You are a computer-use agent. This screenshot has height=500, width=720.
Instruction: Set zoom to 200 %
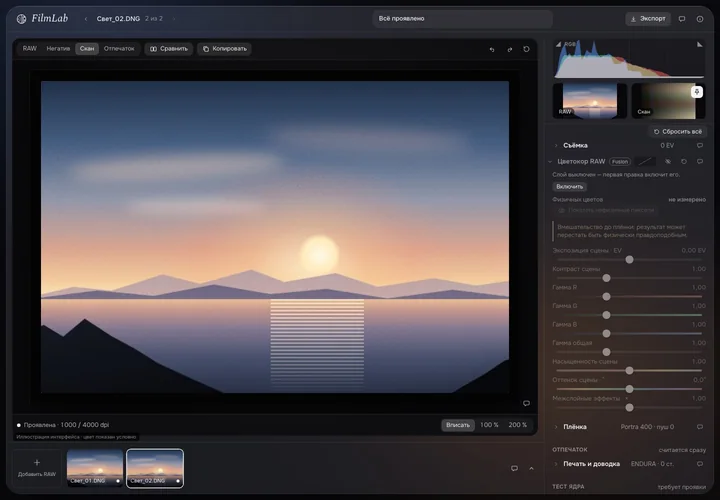coord(518,425)
